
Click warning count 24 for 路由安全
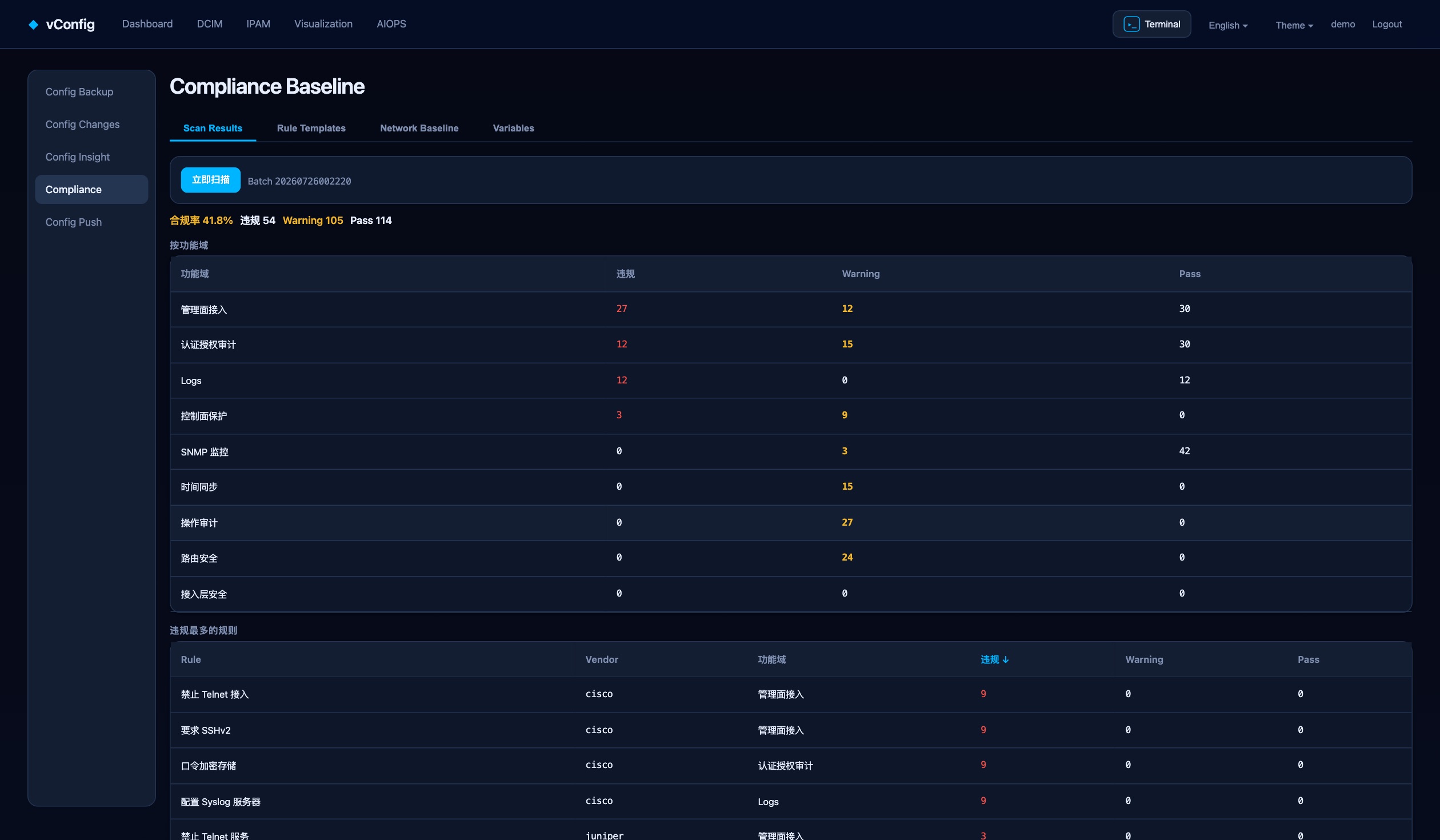tap(847, 557)
